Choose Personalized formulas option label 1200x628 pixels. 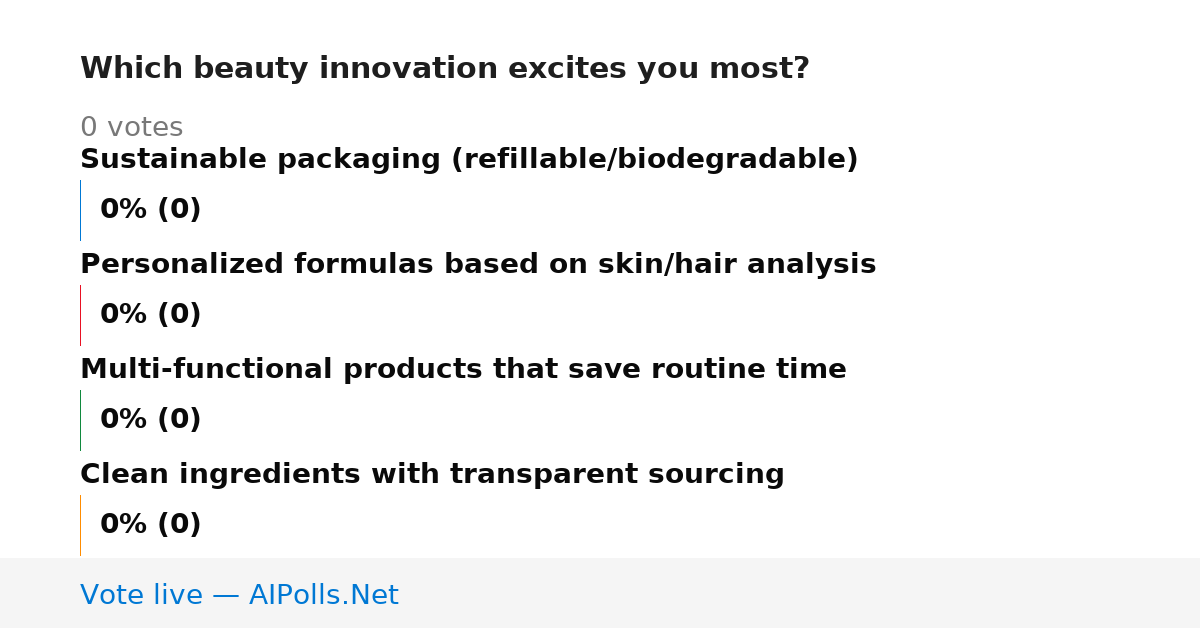tap(478, 265)
